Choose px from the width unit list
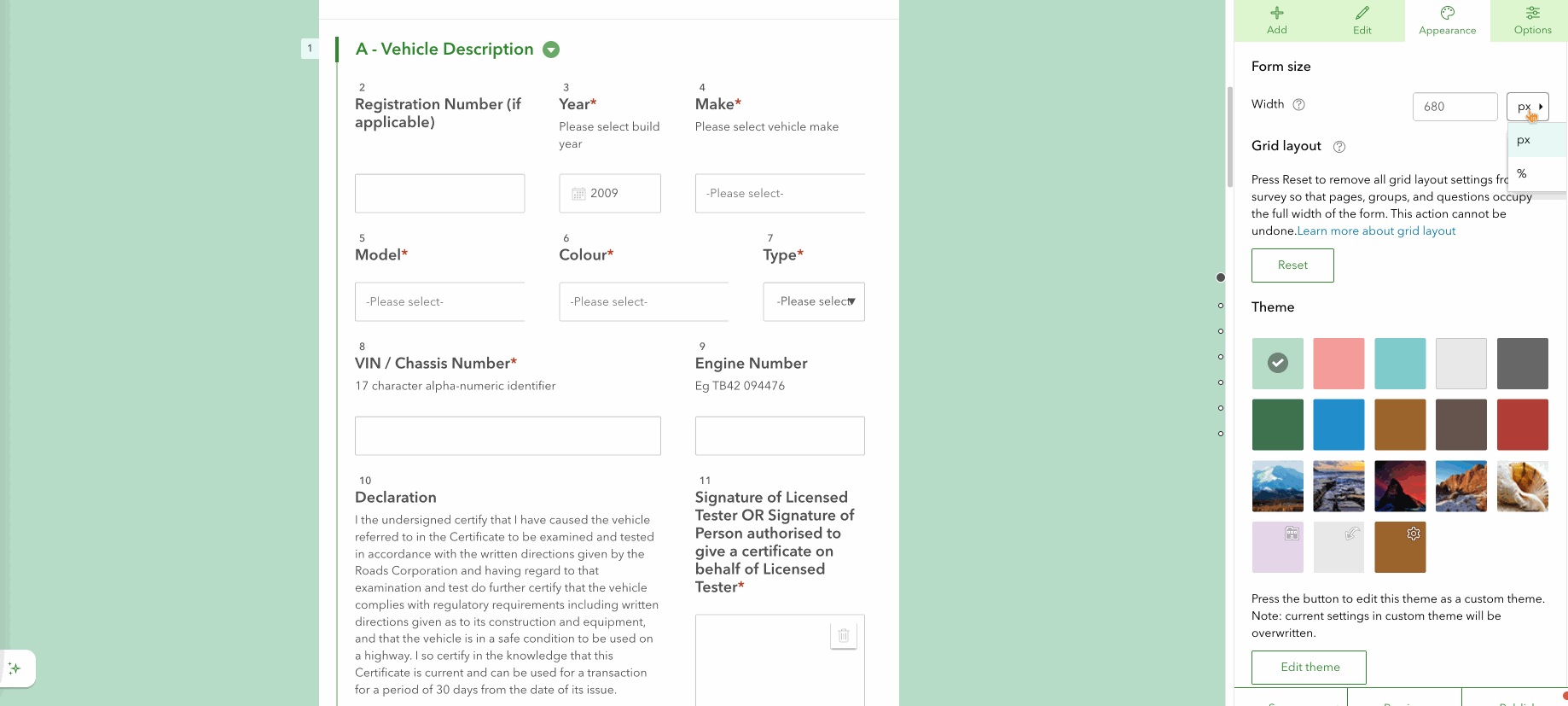 1537,140
